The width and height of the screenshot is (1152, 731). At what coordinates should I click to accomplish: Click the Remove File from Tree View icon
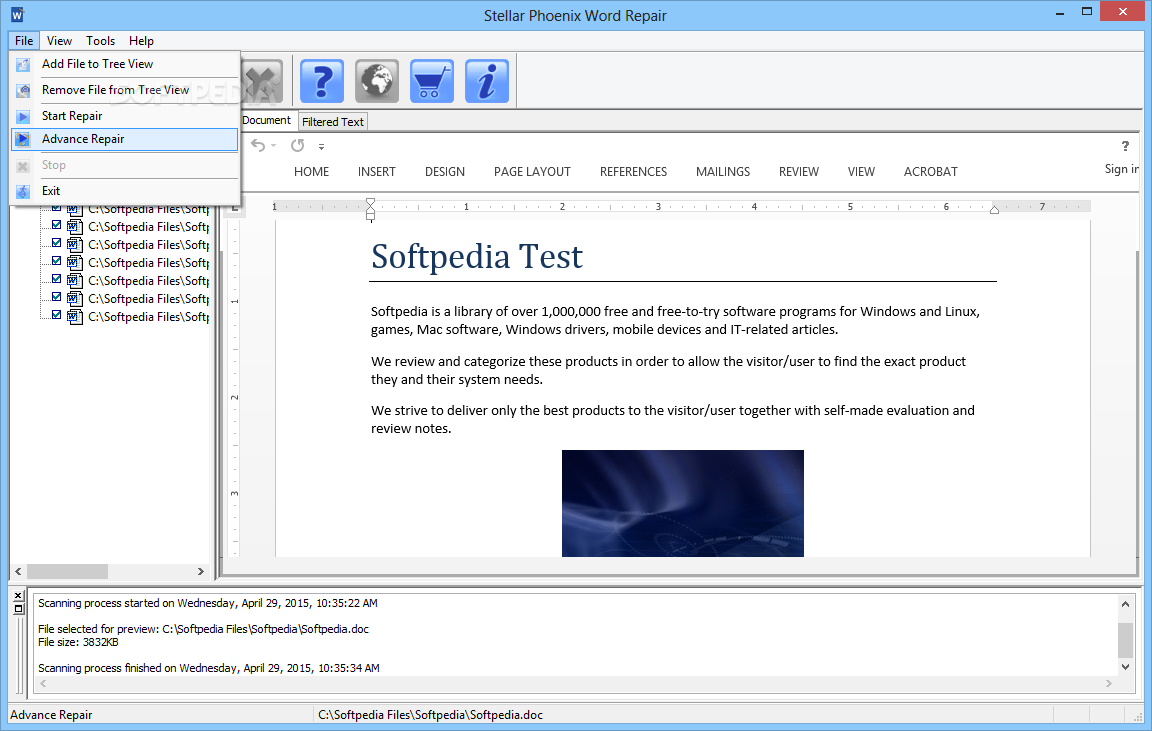point(24,90)
